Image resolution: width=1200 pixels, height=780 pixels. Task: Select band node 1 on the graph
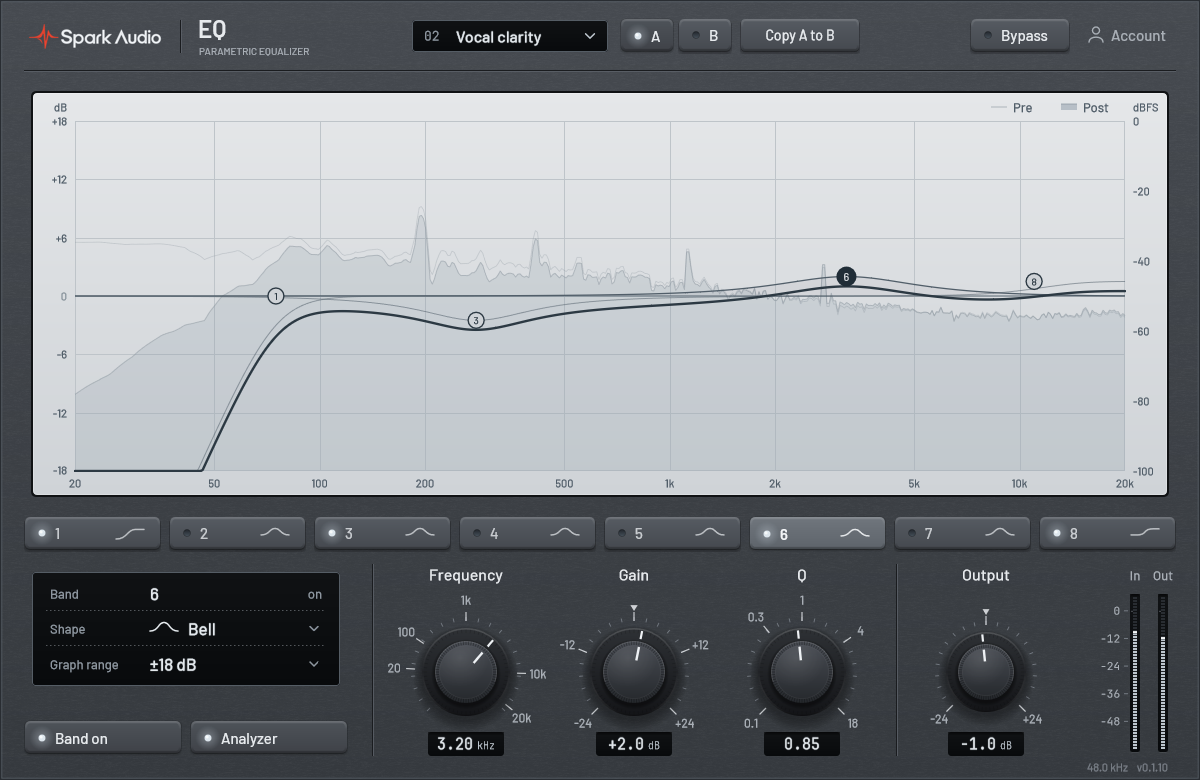click(x=276, y=296)
